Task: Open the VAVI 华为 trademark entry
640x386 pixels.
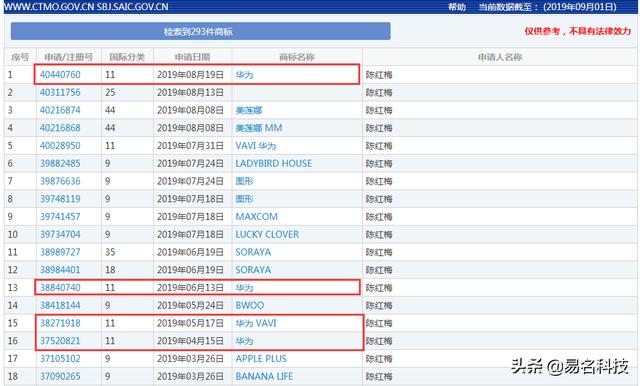Action: tap(256, 146)
